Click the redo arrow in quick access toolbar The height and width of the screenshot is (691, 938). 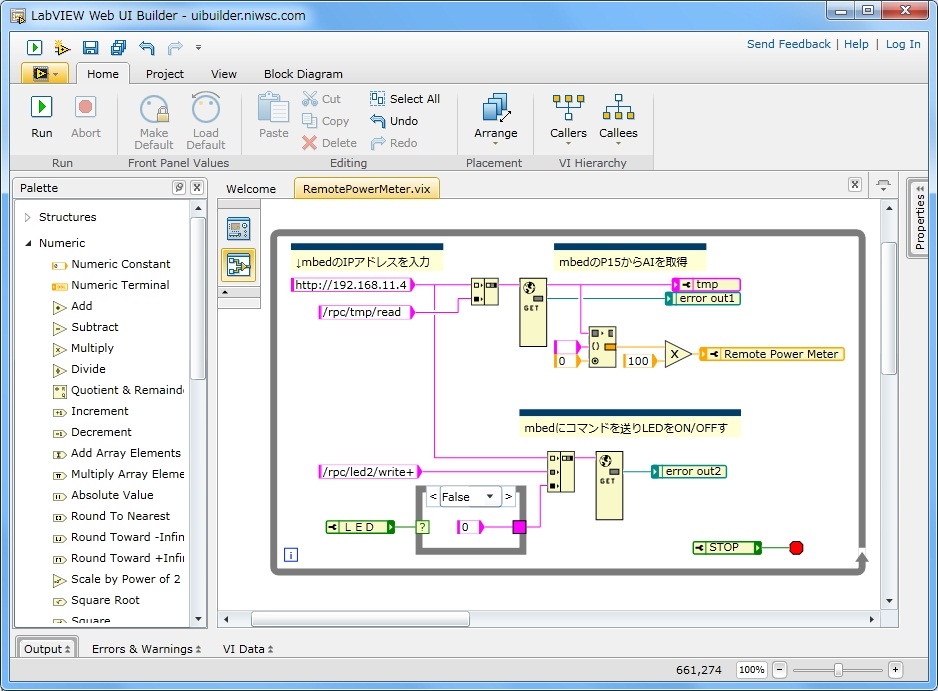175,47
